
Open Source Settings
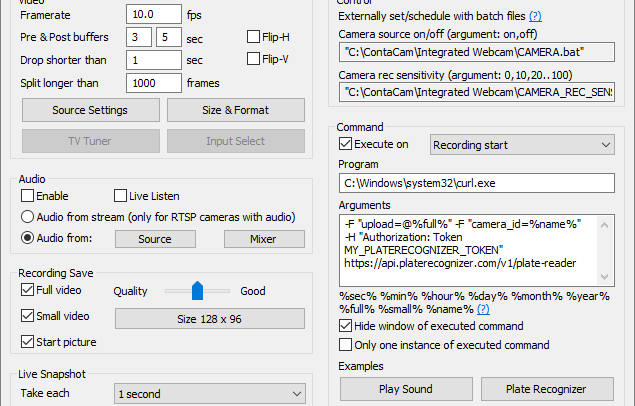(x=91, y=110)
